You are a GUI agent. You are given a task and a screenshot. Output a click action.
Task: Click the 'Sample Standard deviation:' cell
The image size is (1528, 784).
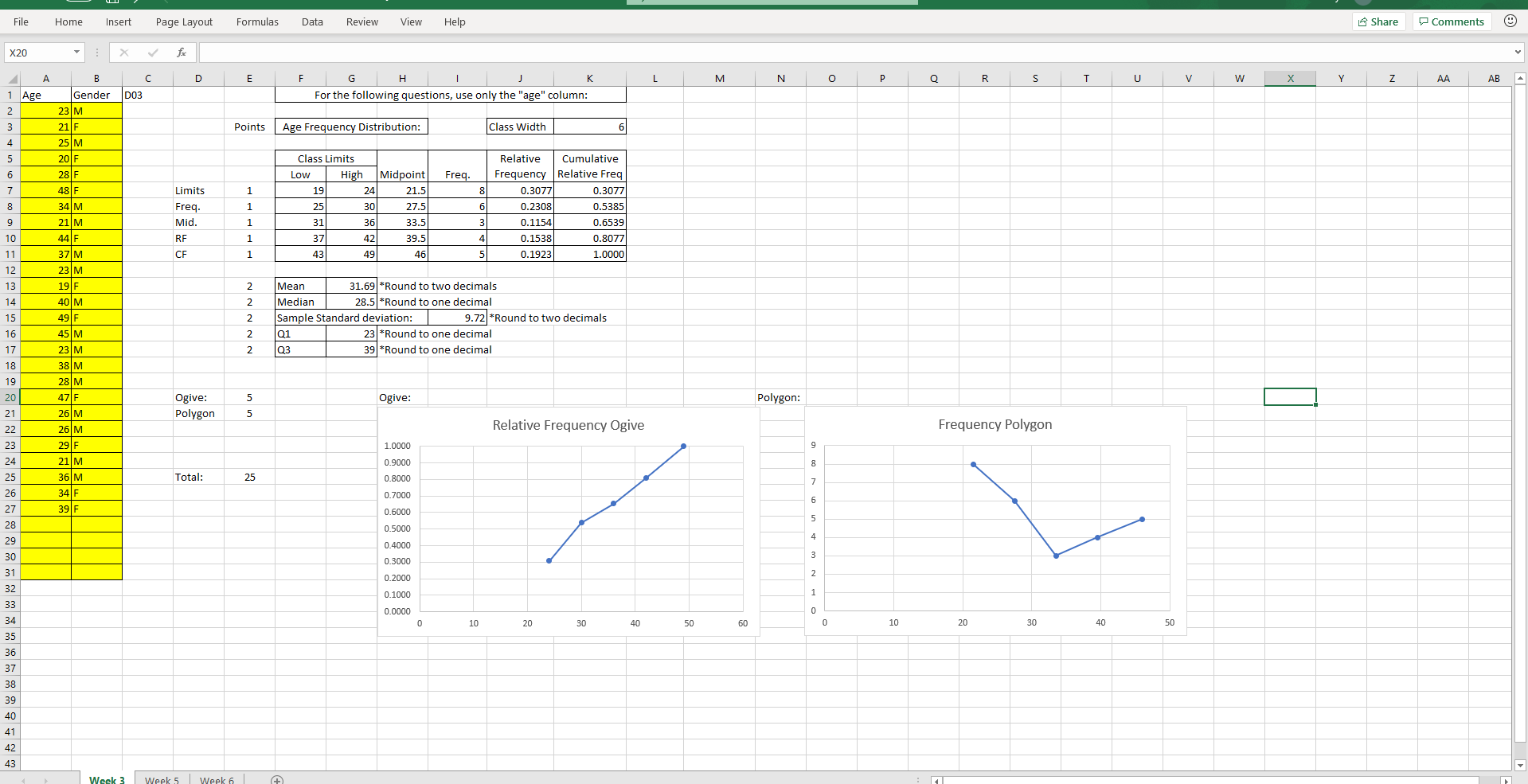click(351, 318)
